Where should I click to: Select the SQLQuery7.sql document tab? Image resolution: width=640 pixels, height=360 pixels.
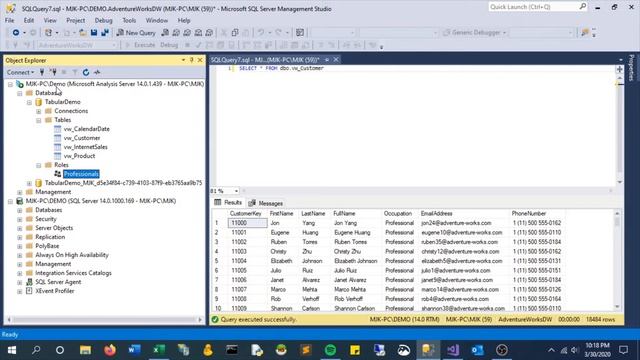coord(265,60)
